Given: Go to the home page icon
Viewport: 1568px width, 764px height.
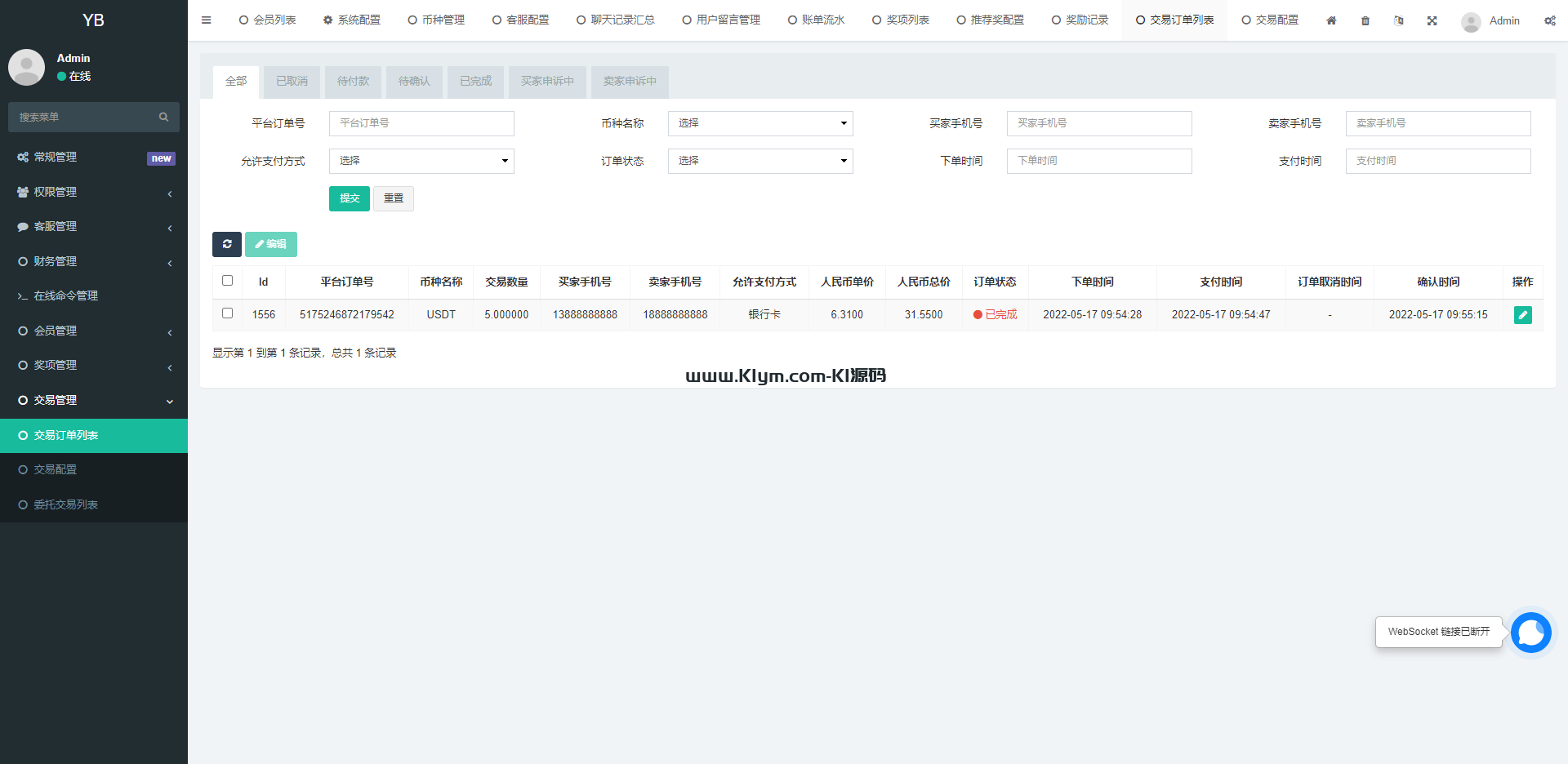Looking at the screenshot, I should [x=1331, y=20].
